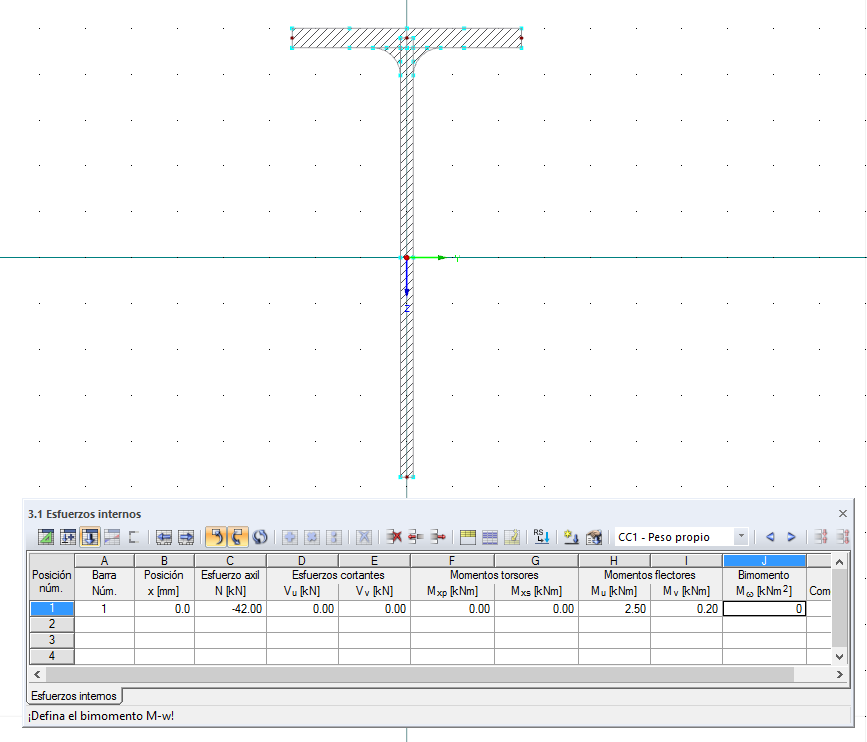Image resolution: width=867 pixels, height=742 pixels.
Task: Click the grayed X table icon
Action: click(364, 537)
